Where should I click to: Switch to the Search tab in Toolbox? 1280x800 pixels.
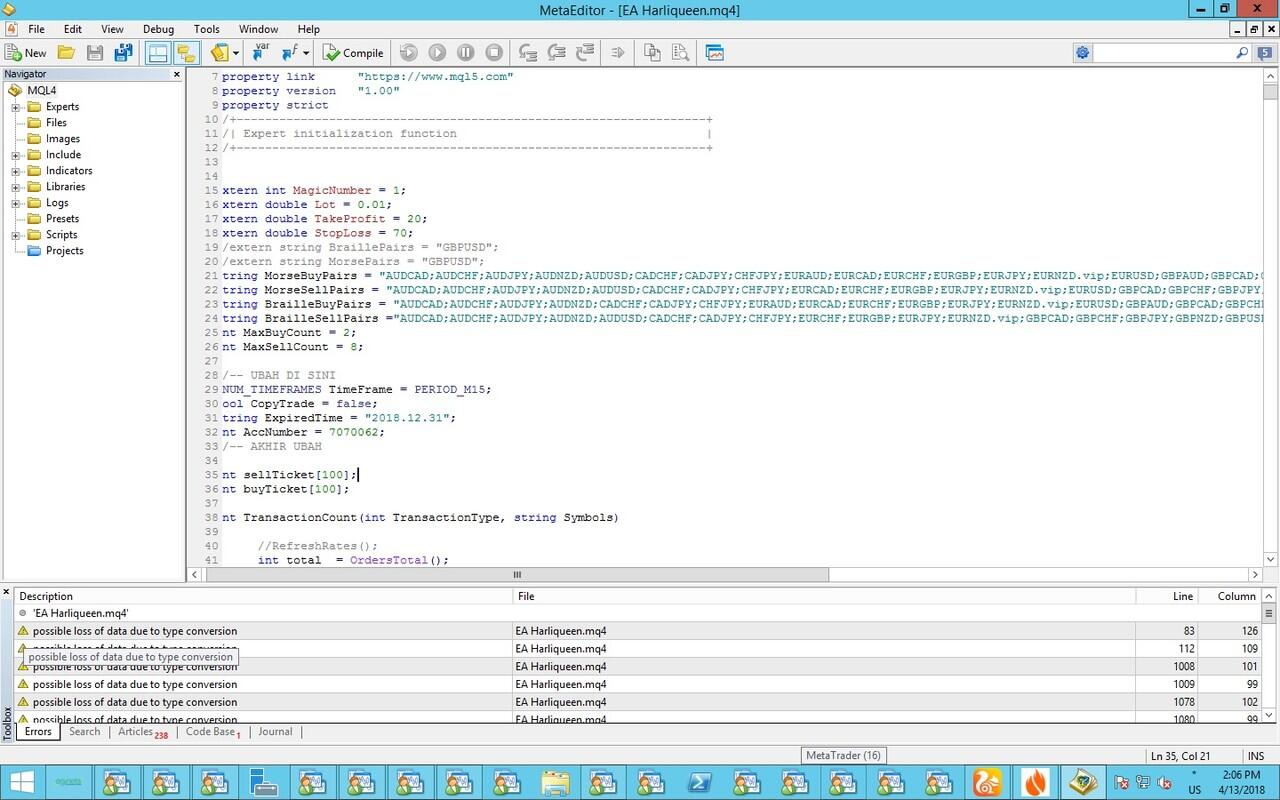85,732
